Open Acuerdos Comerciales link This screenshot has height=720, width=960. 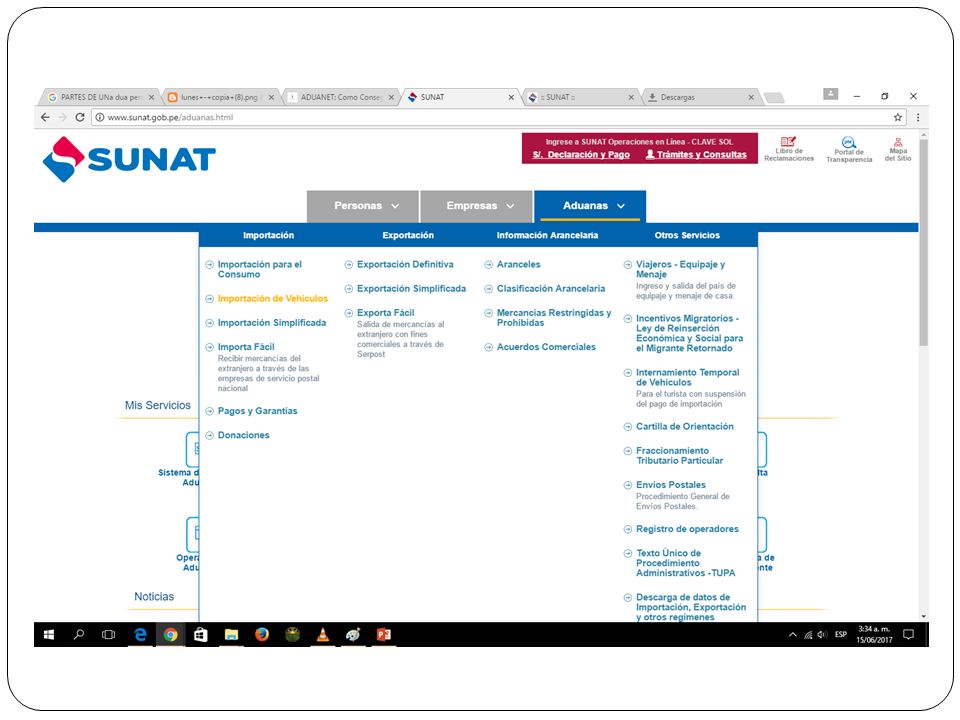546,347
